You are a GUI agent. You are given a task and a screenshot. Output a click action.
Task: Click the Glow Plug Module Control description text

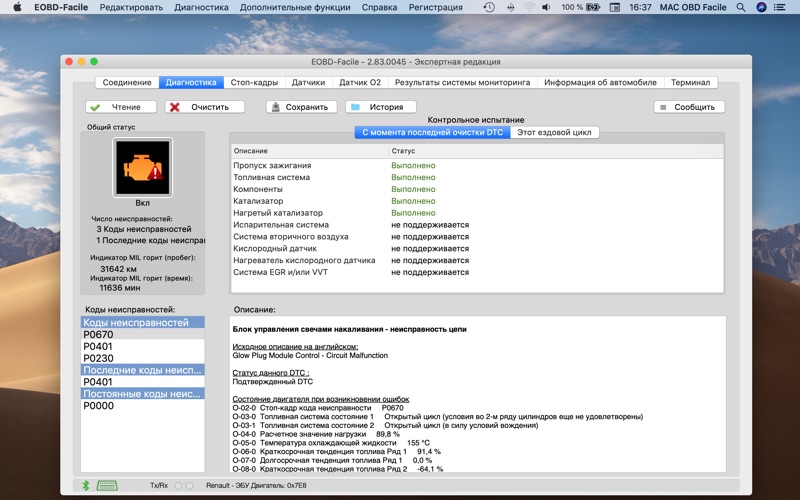point(310,355)
